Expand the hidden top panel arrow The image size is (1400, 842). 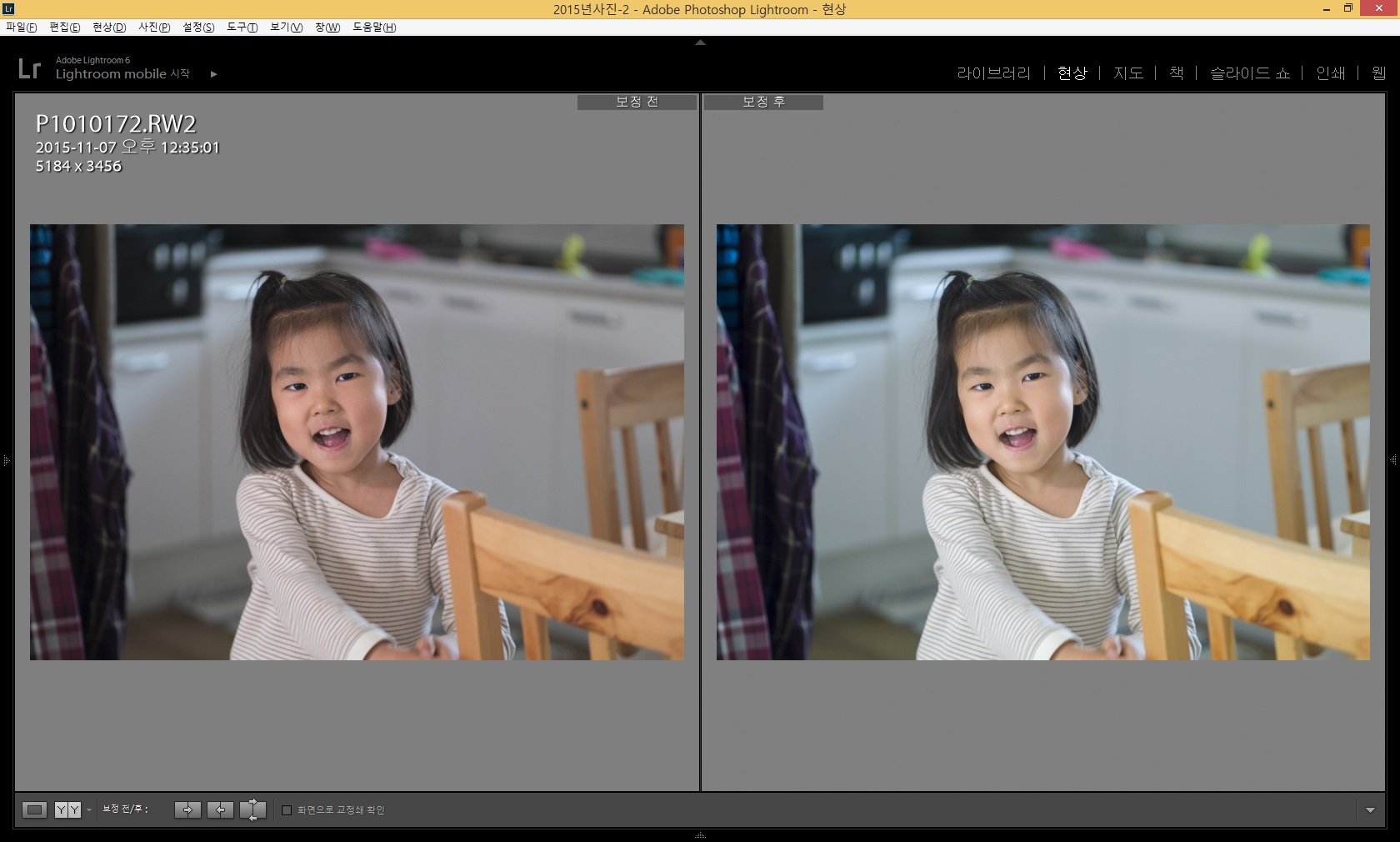coord(700,42)
